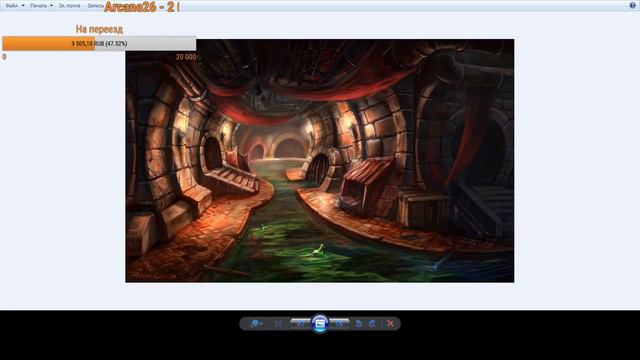
Task: Click the Запись menu item
Action: click(x=96, y=6)
